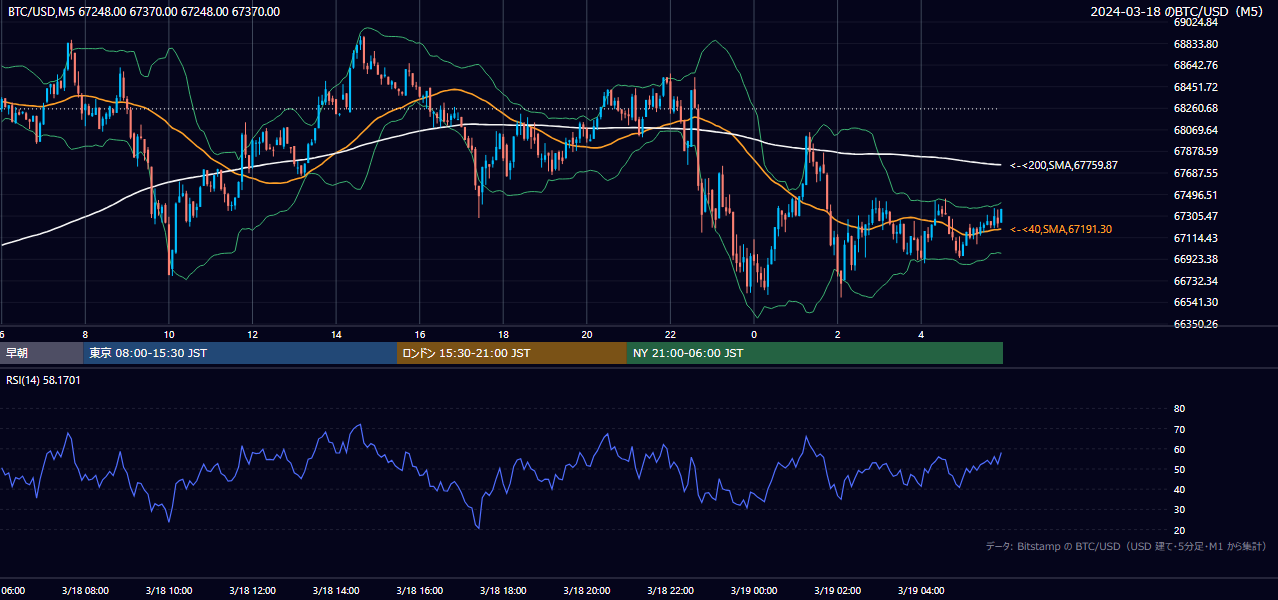Click the 3/18 14:00 time axis label
The image size is (1278, 600).
[336, 591]
